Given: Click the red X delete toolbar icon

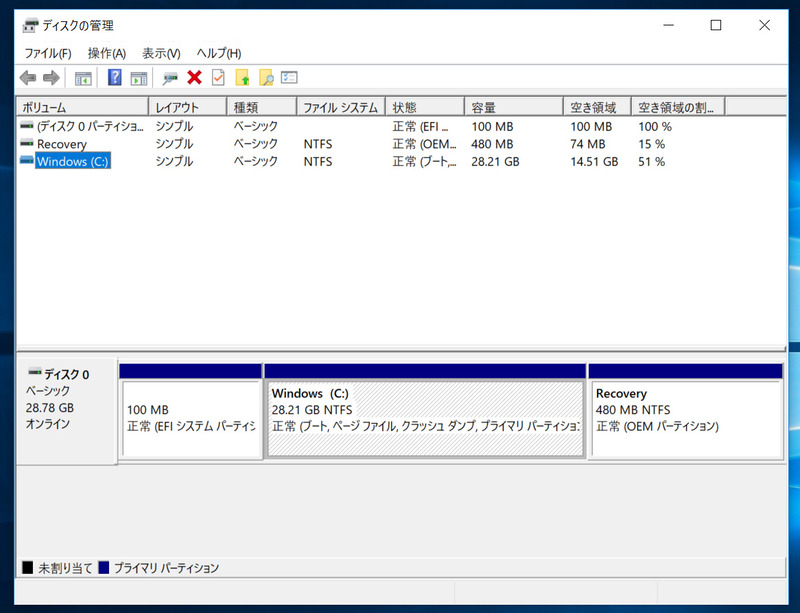Looking at the screenshot, I should (192, 78).
